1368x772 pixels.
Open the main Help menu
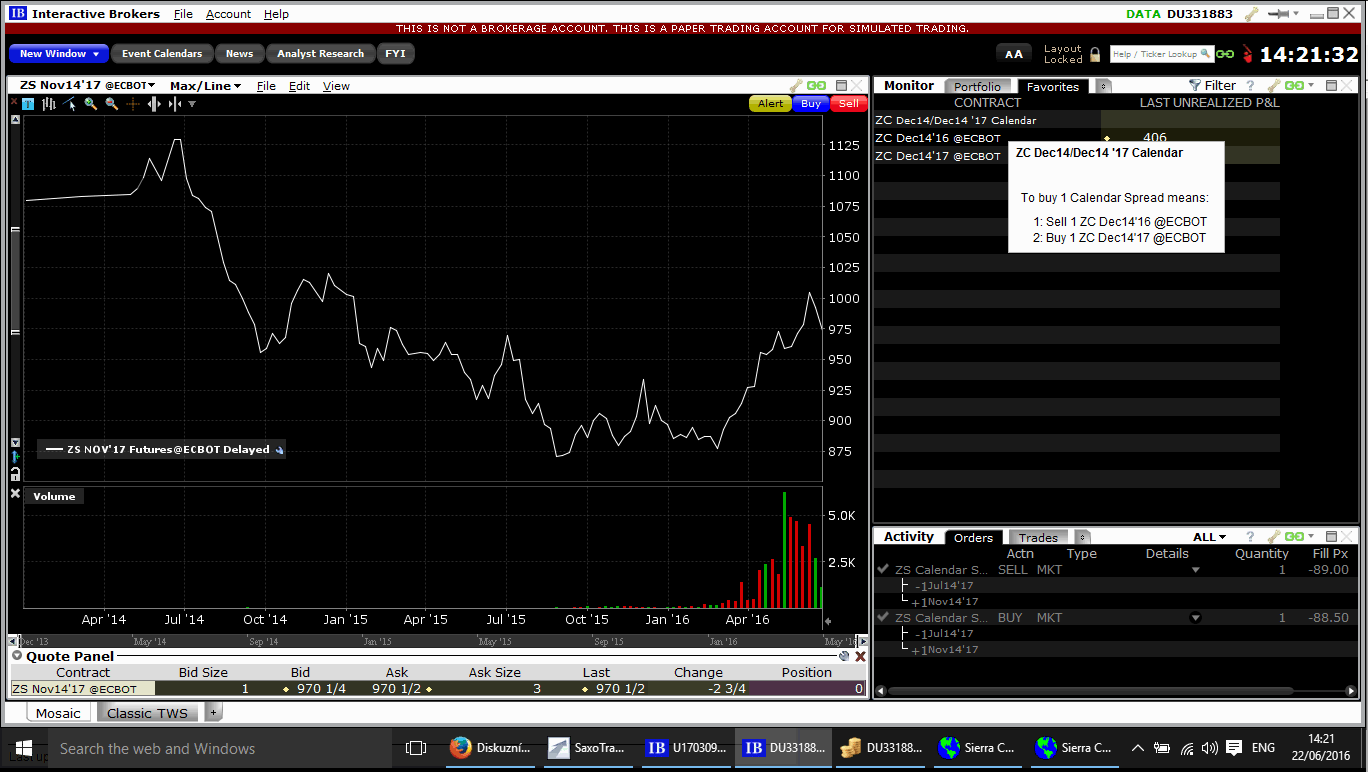click(x=276, y=14)
